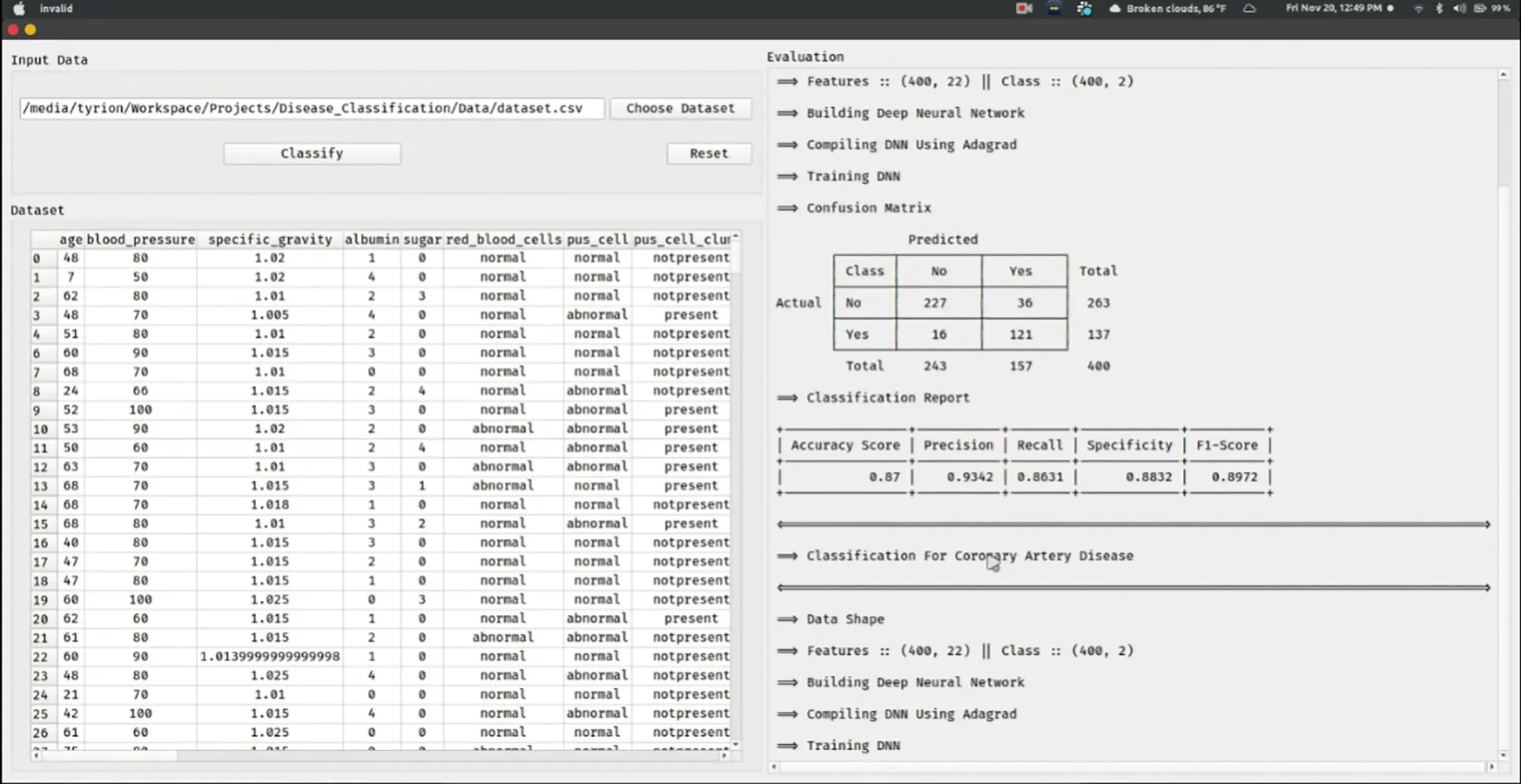Click the Wi-Fi status icon
The image size is (1521, 784).
point(1418,9)
